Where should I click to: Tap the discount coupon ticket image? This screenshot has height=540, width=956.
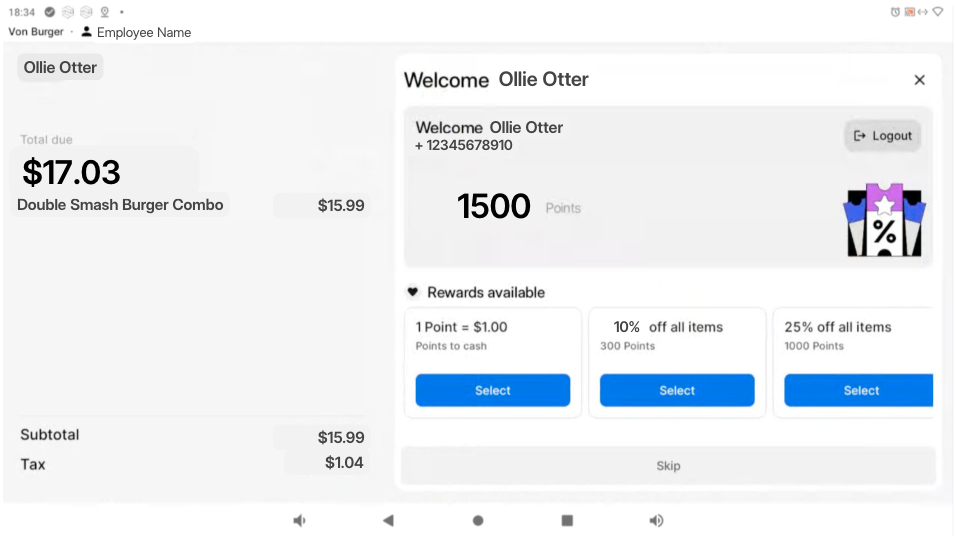tap(883, 221)
